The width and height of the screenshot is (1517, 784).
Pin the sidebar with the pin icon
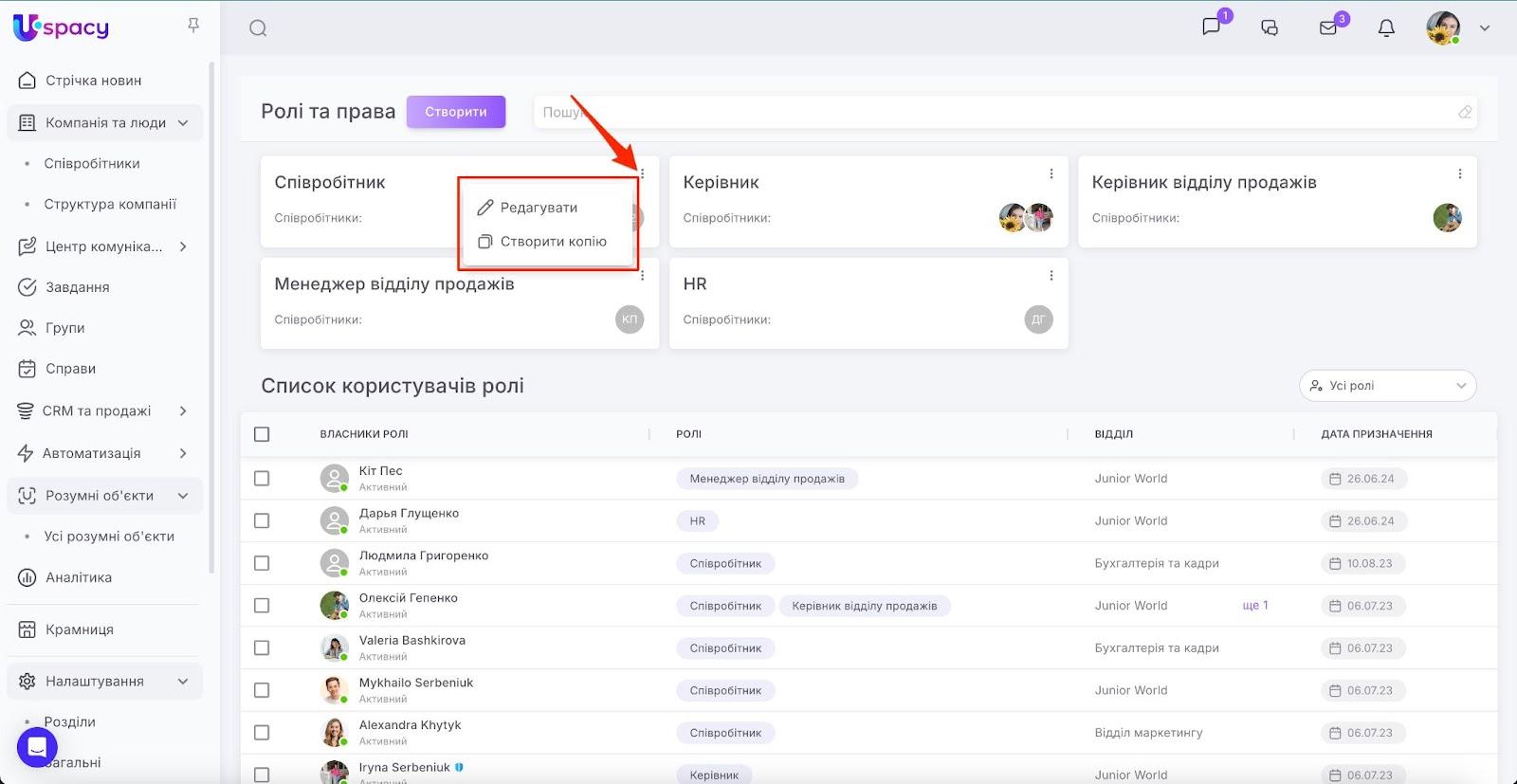193,26
